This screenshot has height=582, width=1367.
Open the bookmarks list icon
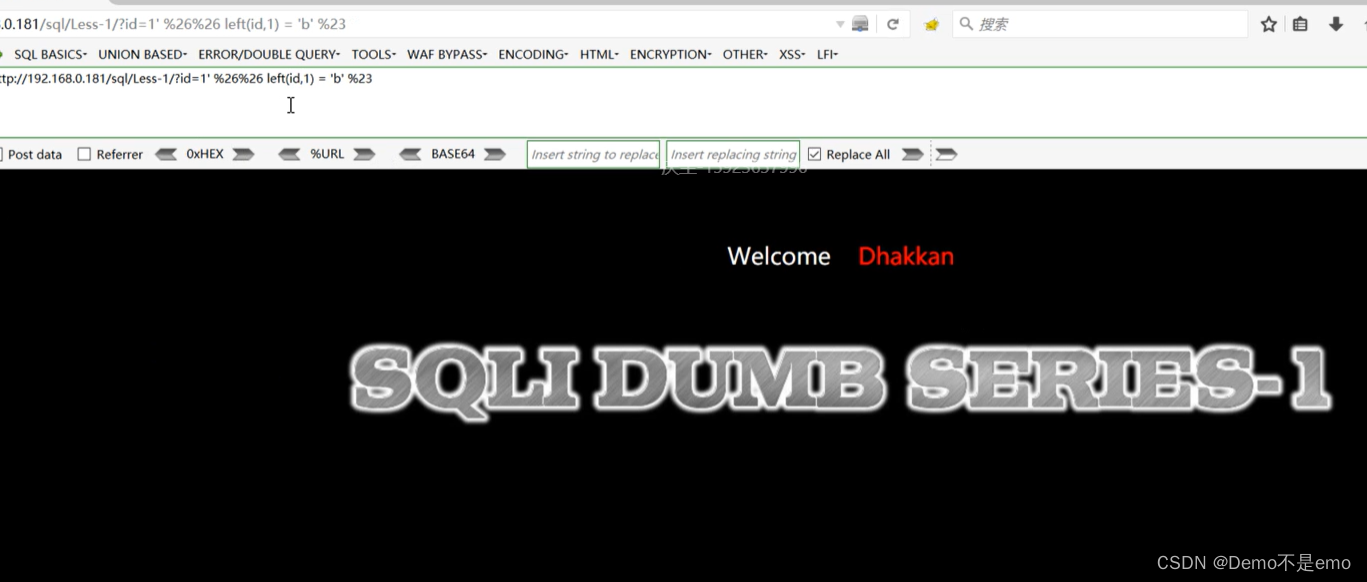pyautogui.click(x=1300, y=24)
